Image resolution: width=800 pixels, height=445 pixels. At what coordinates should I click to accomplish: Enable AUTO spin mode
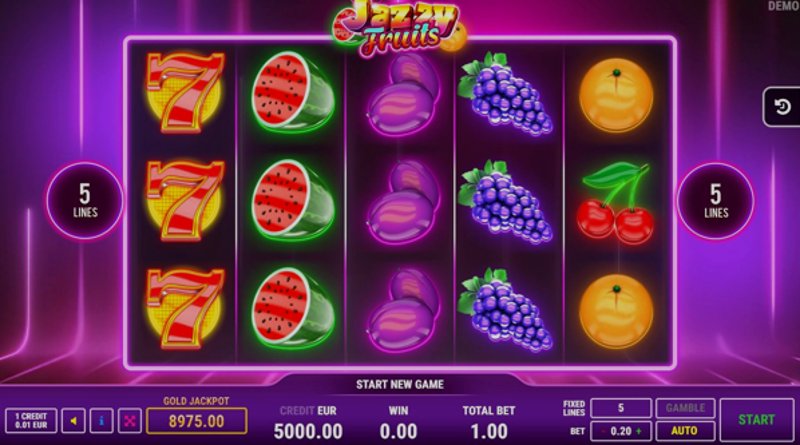click(x=685, y=431)
